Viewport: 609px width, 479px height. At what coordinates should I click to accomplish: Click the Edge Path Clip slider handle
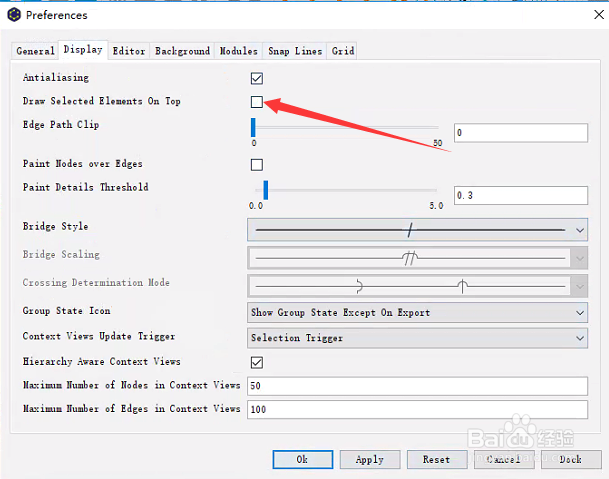(253, 127)
